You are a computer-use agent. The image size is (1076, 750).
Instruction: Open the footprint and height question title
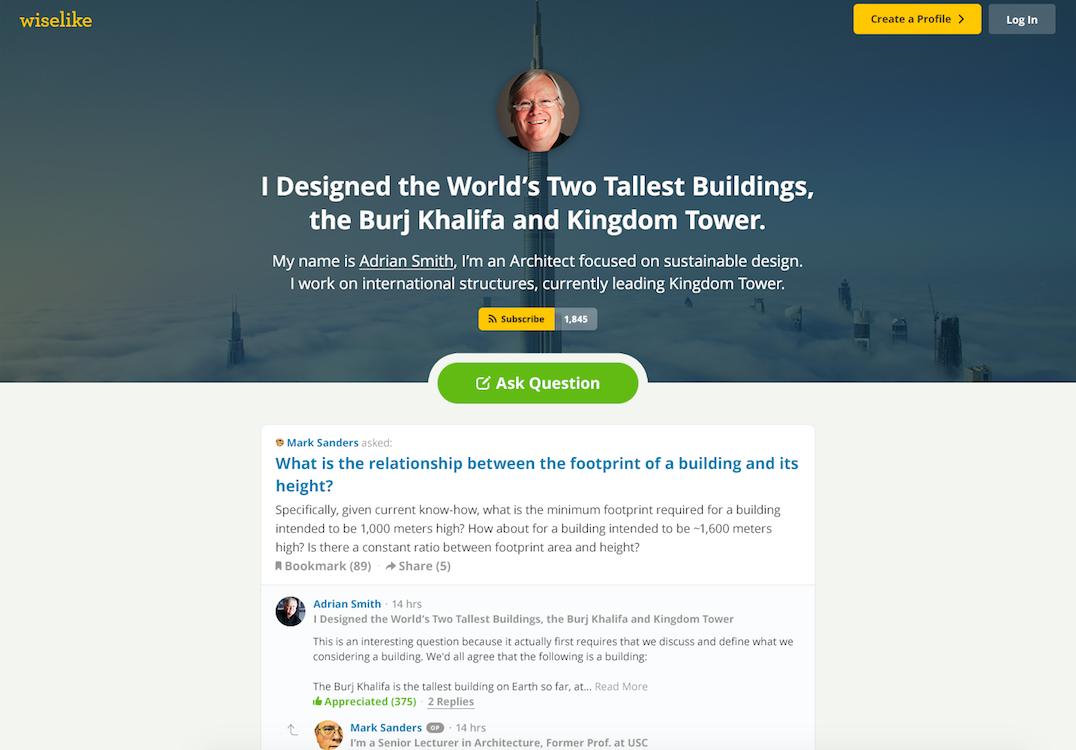537,474
